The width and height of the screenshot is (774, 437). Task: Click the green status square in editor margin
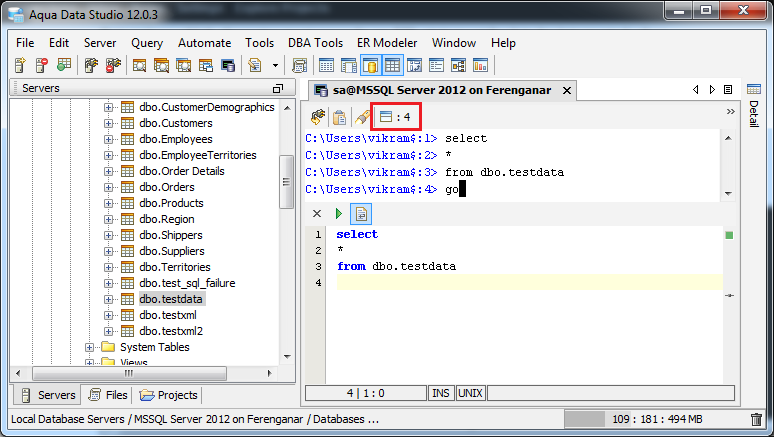[729, 236]
